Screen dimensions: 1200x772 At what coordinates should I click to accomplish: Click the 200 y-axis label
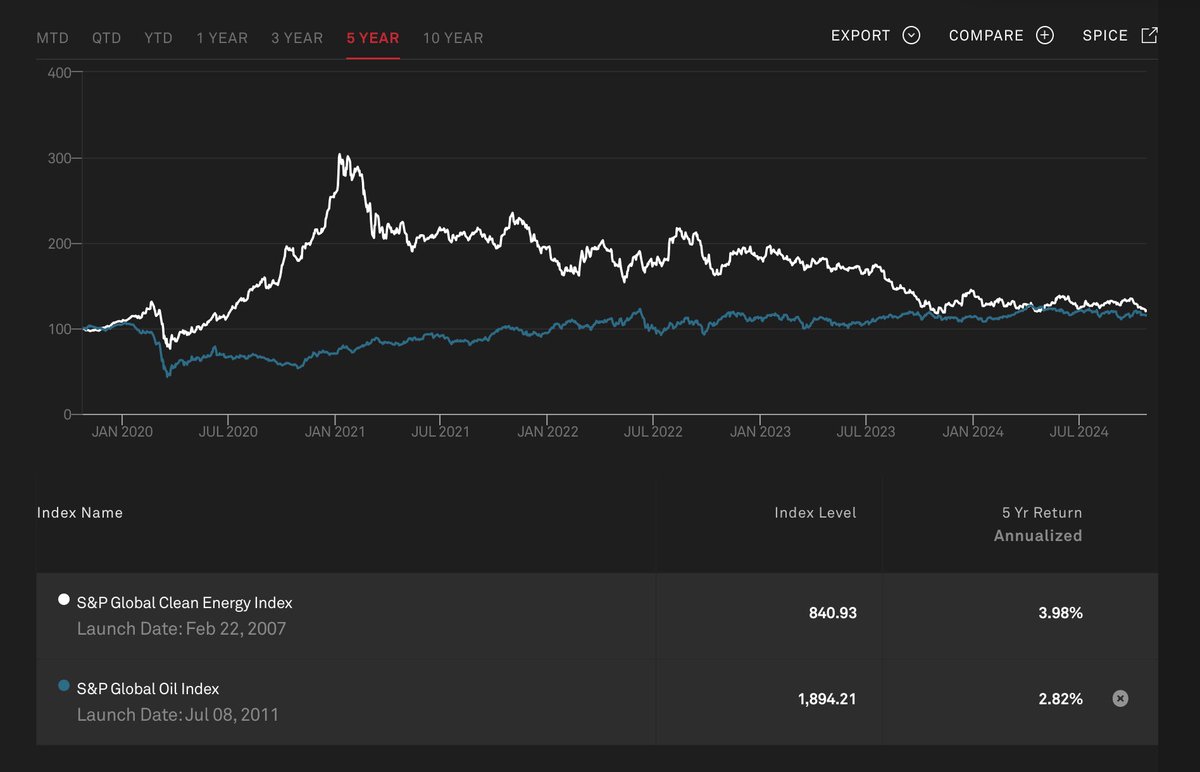point(59,244)
